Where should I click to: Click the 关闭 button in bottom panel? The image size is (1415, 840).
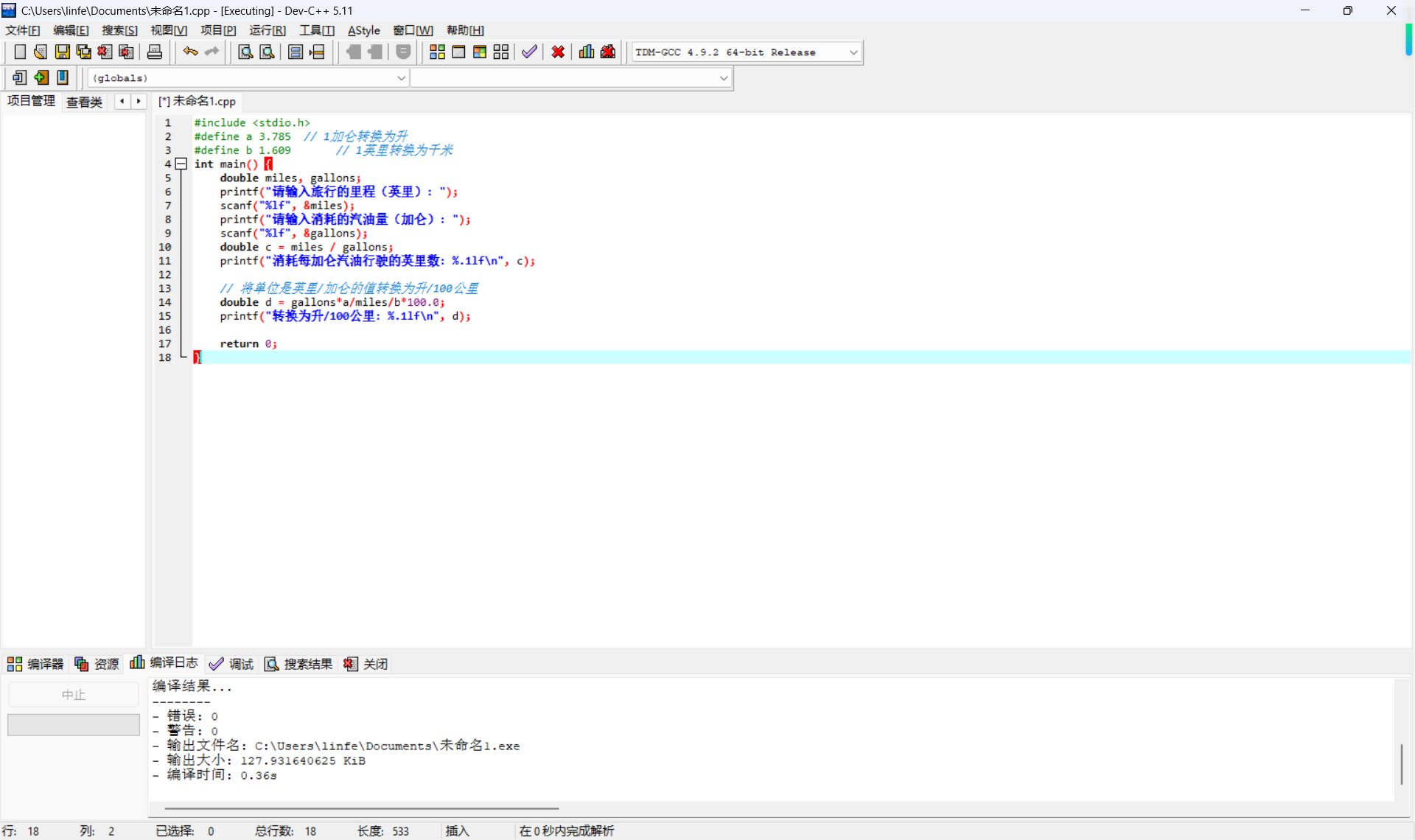(366, 664)
